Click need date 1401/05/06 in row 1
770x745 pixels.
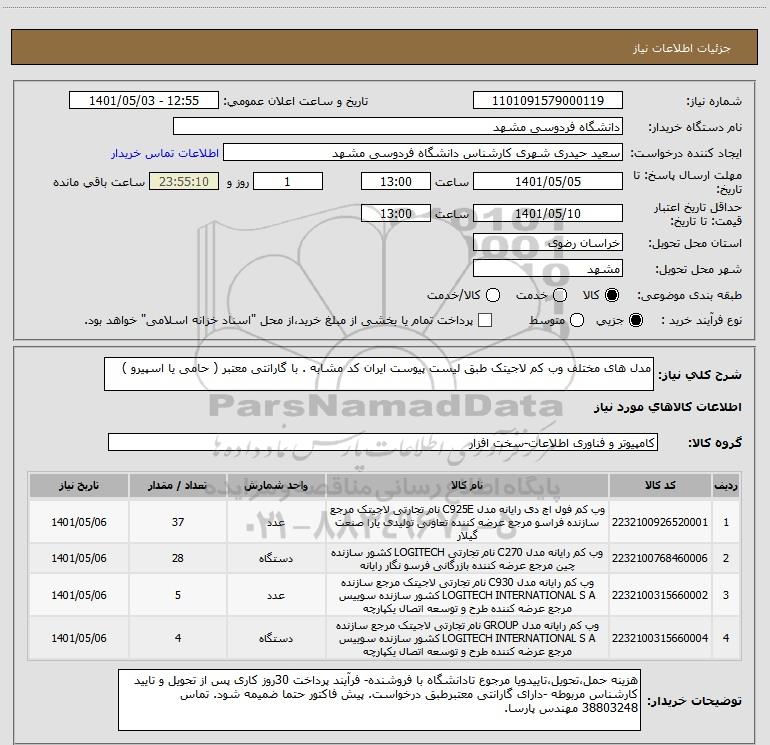(x=79, y=522)
